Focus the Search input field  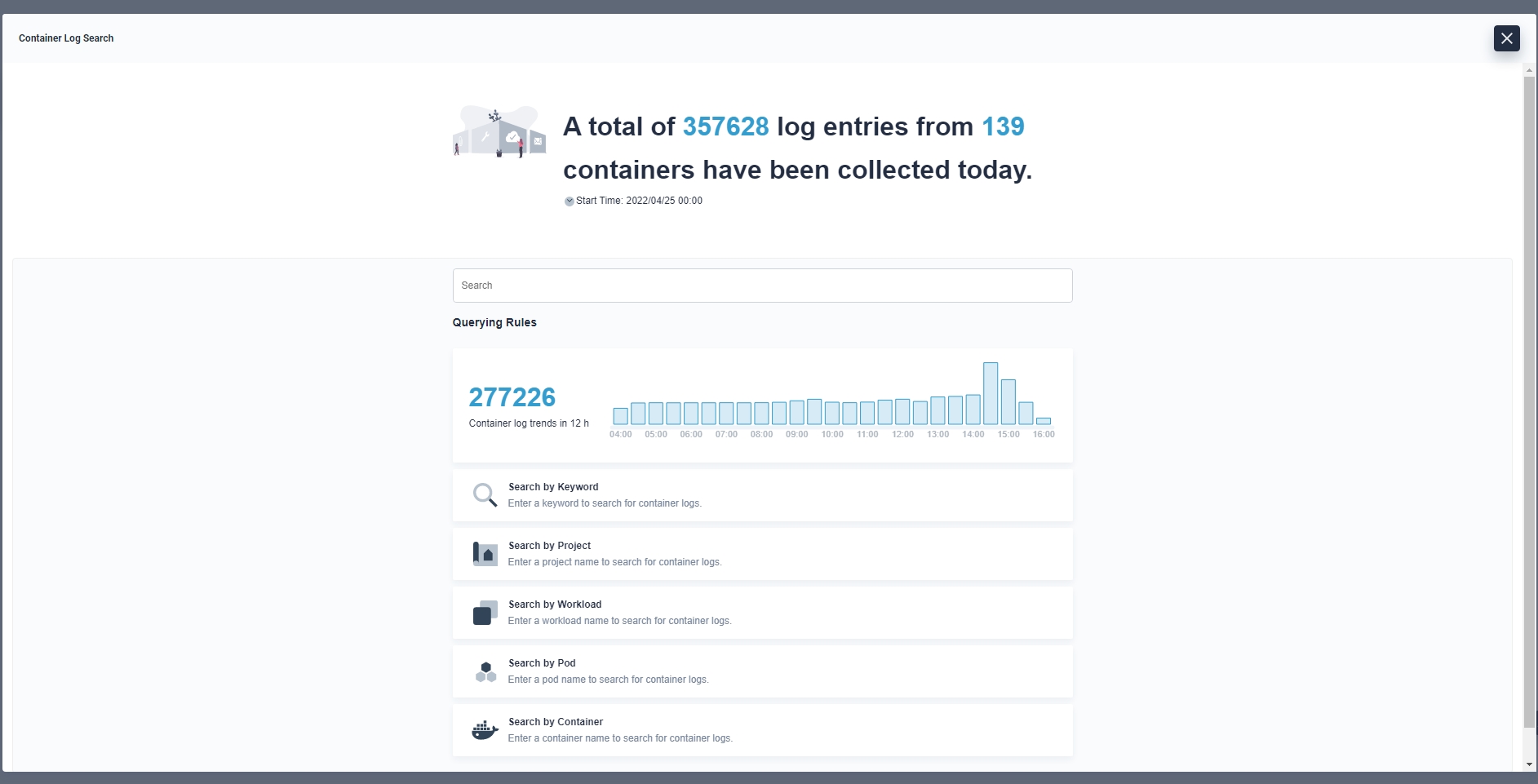pos(762,286)
